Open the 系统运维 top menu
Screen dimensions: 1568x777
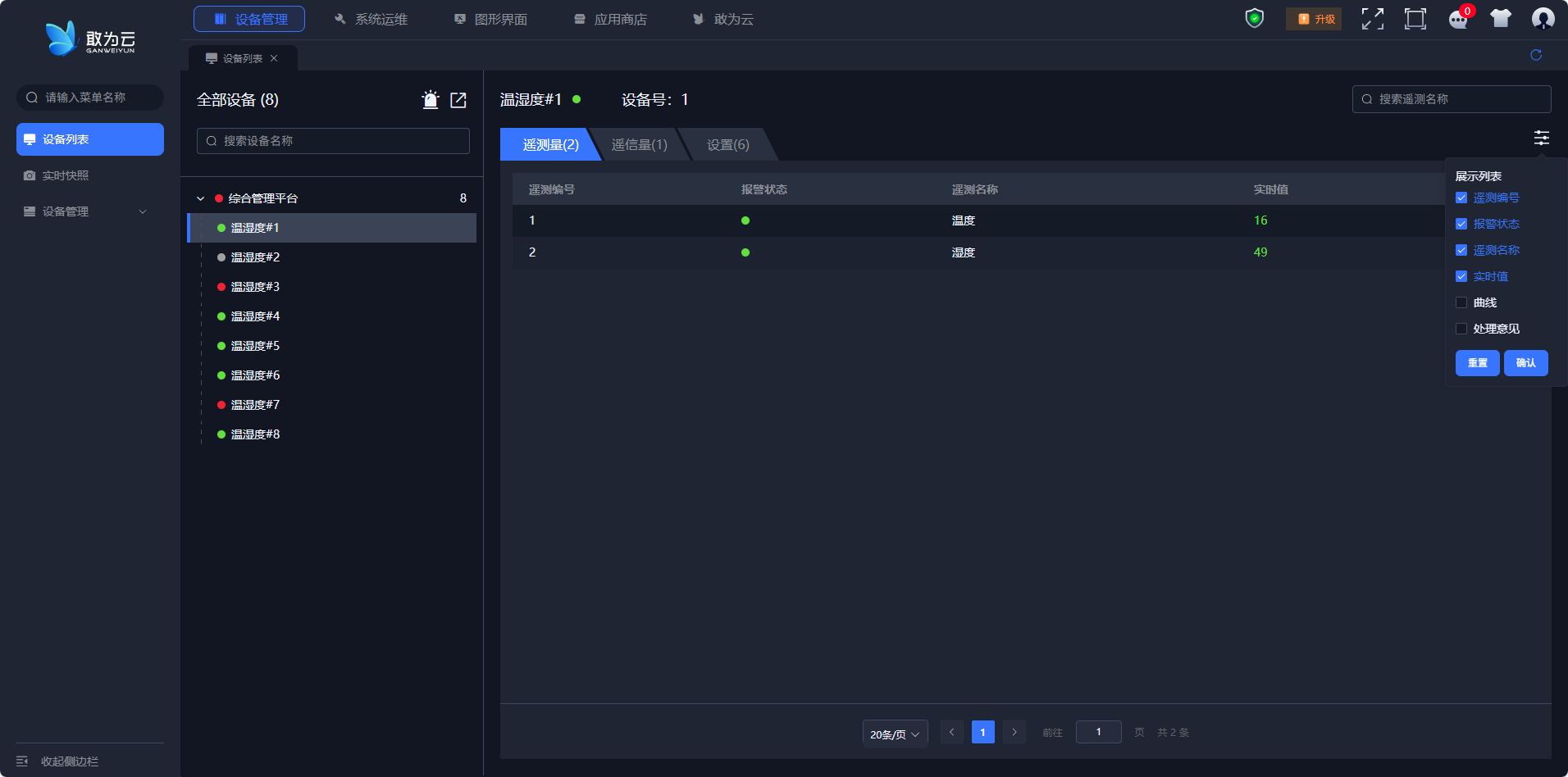371,19
